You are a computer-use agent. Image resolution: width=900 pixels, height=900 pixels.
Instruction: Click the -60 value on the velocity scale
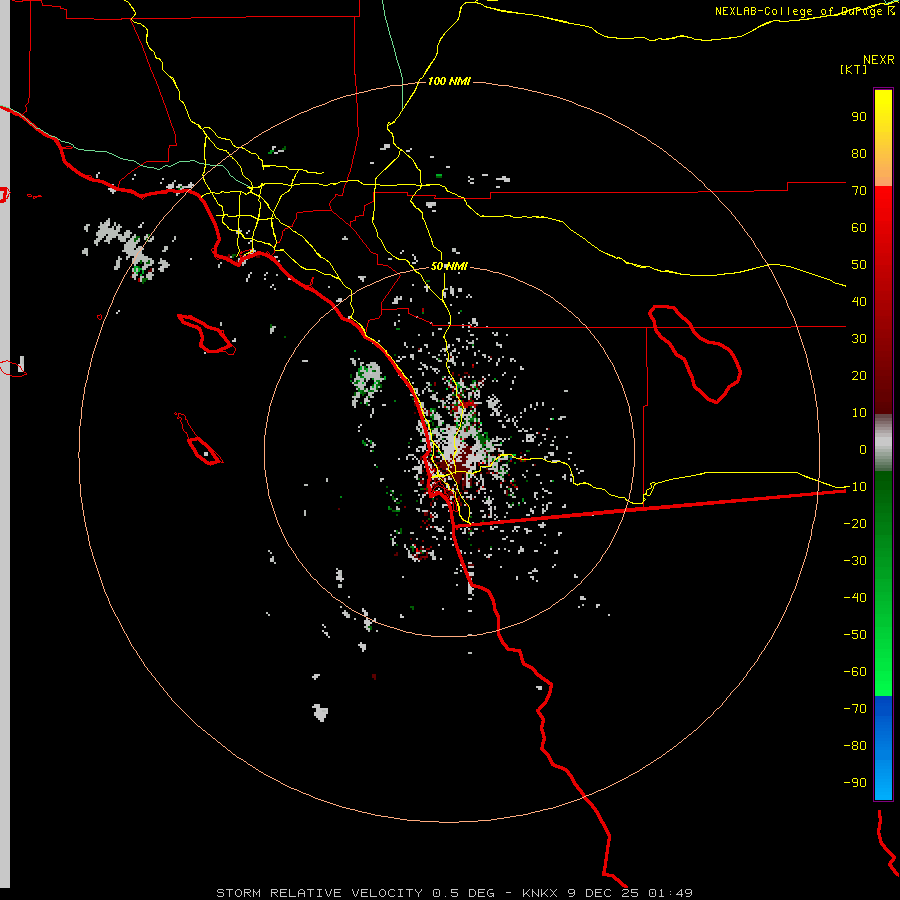coord(855,672)
